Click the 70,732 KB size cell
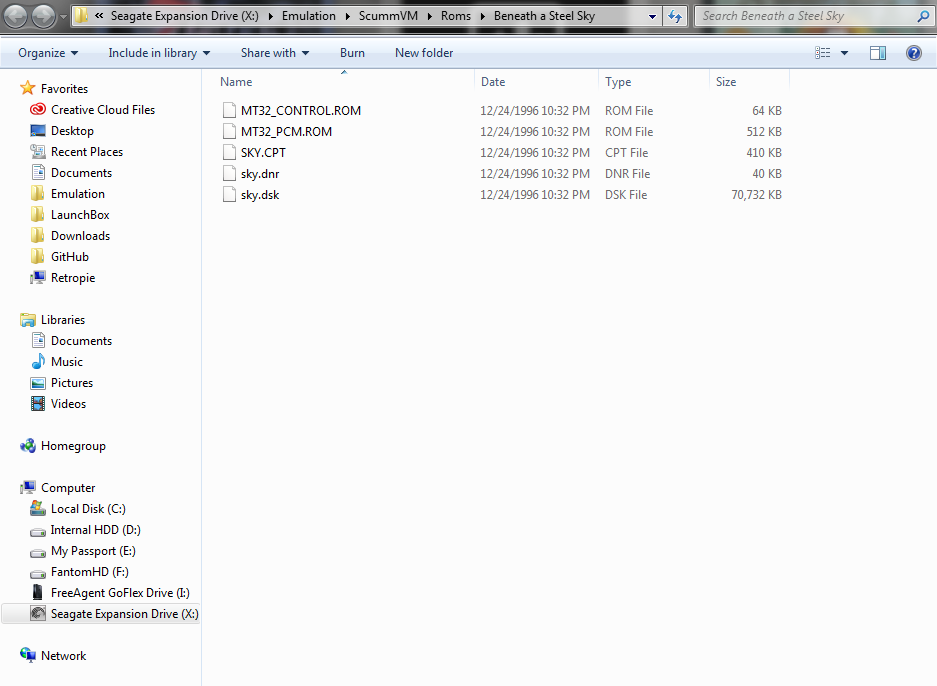937x686 pixels. click(x=756, y=195)
